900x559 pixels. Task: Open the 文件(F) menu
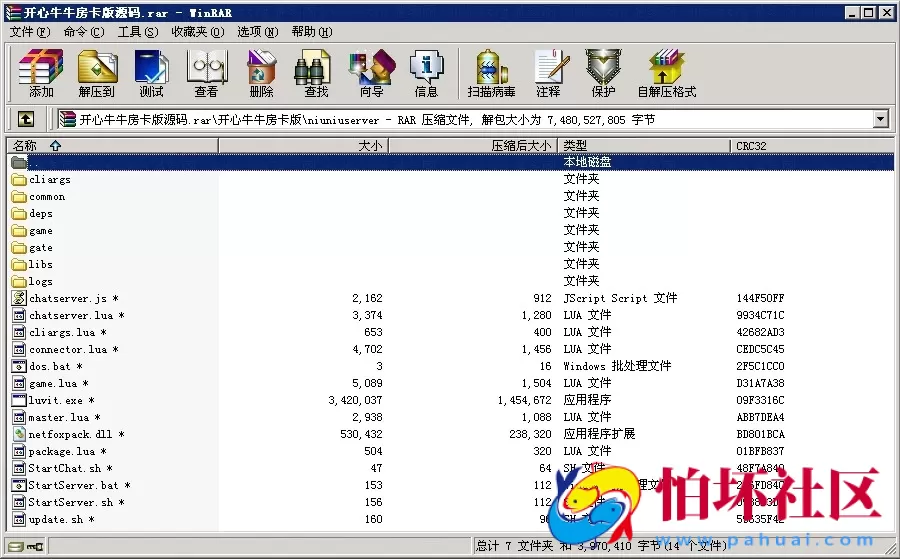click(30, 32)
